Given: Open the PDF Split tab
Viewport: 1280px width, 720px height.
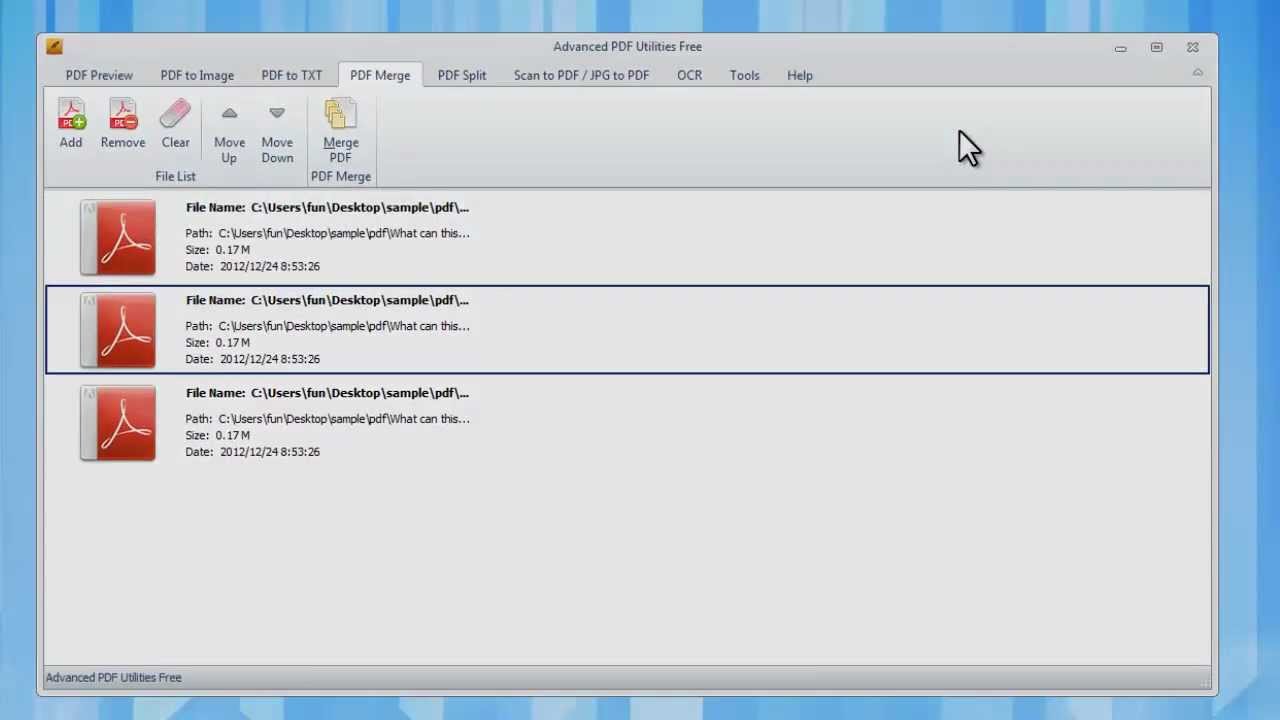Looking at the screenshot, I should pos(462,75).
